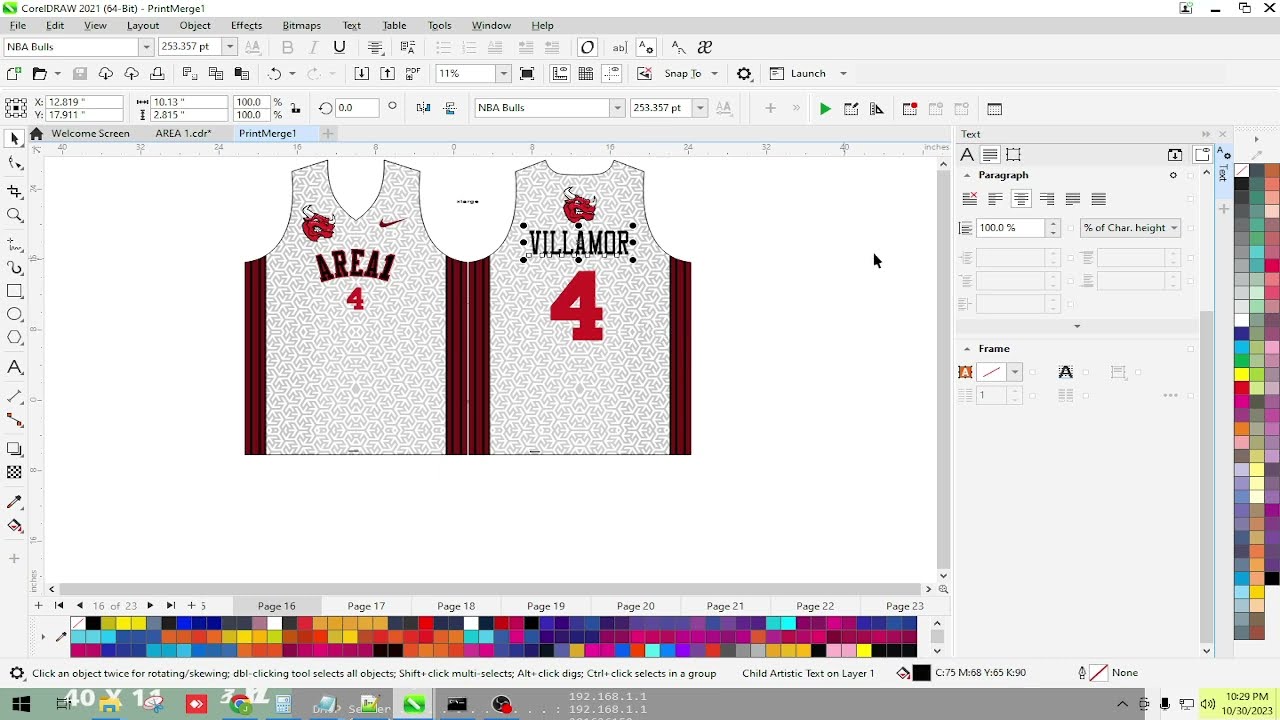
Task: Click the line spacing 100.0 % field
Action: pos(1010,228)
